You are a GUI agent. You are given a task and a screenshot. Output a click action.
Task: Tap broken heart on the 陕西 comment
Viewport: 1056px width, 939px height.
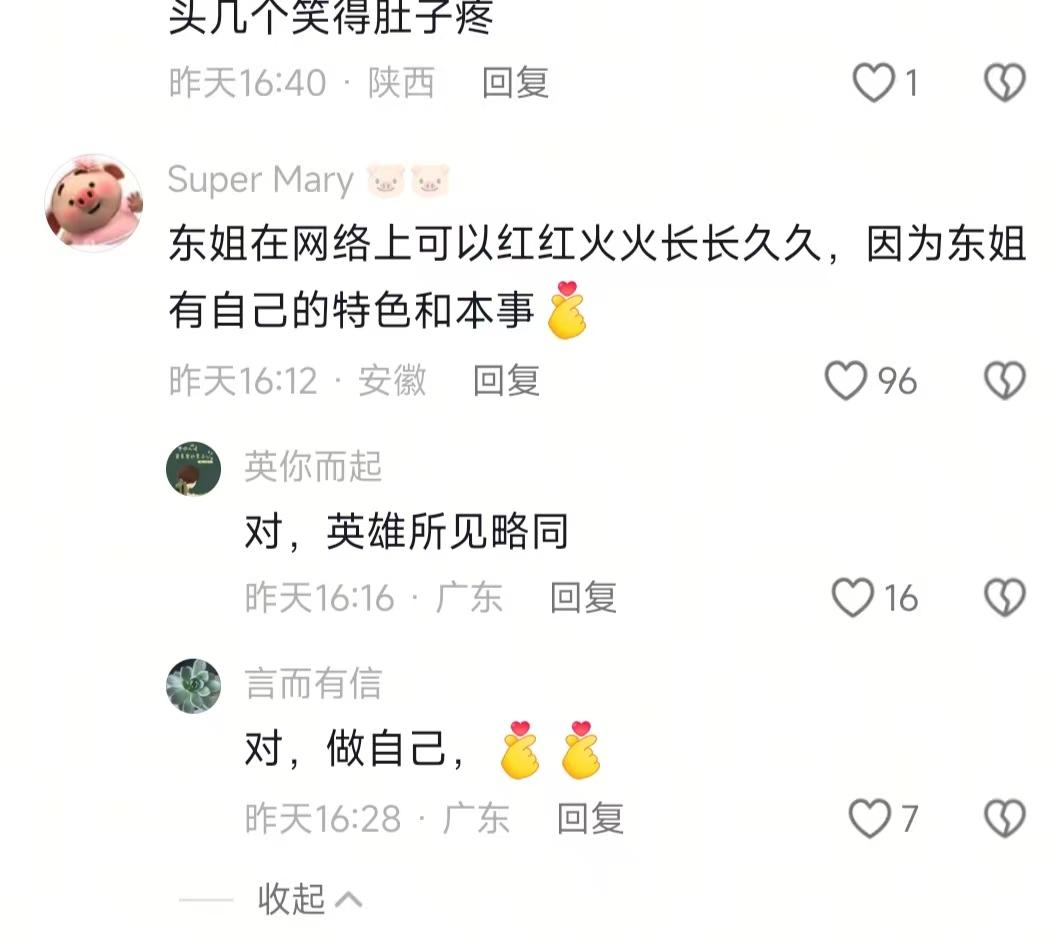[1005, 83]
